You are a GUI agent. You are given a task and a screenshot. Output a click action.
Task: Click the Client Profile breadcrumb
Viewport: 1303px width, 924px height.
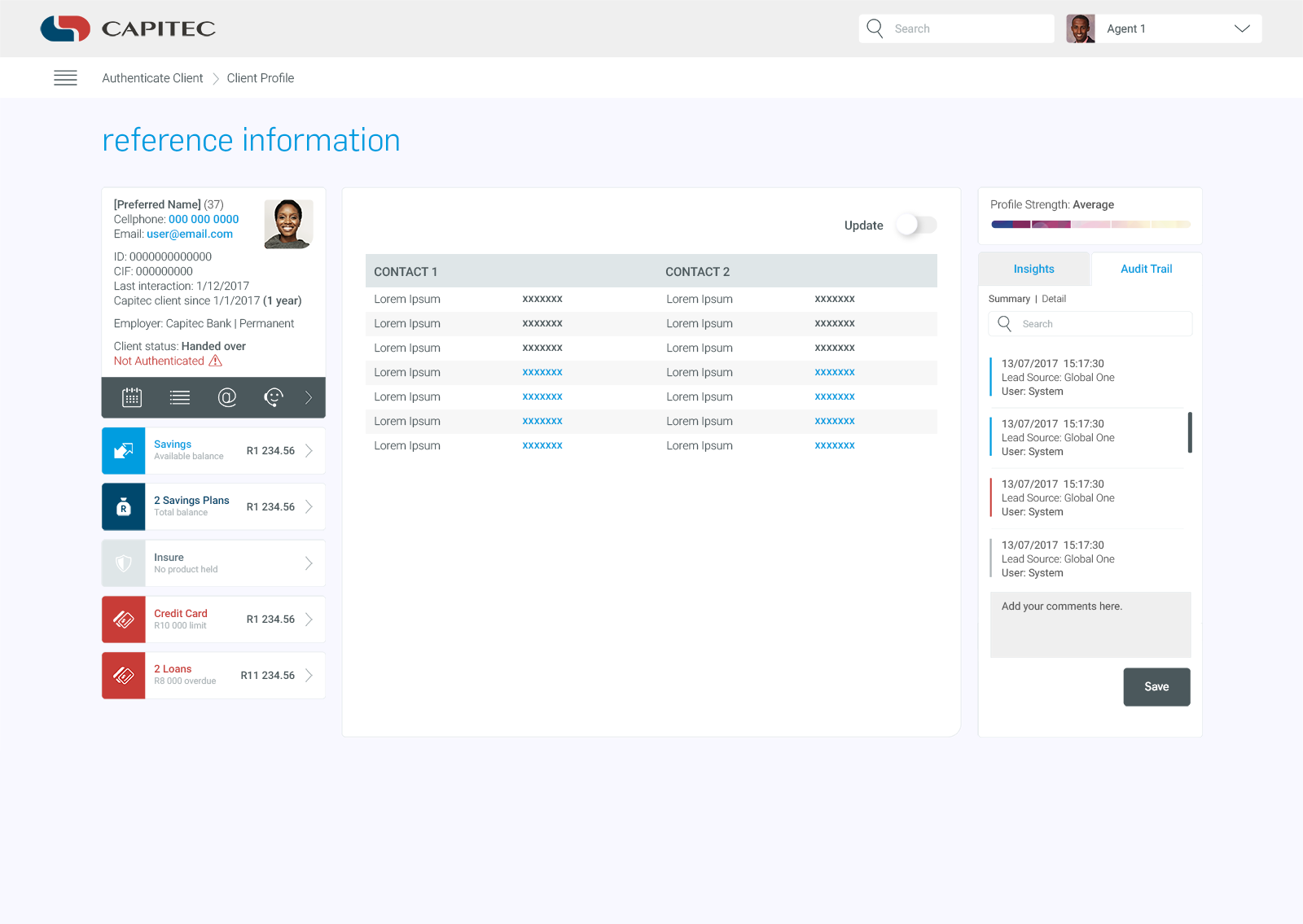[261, 78]
